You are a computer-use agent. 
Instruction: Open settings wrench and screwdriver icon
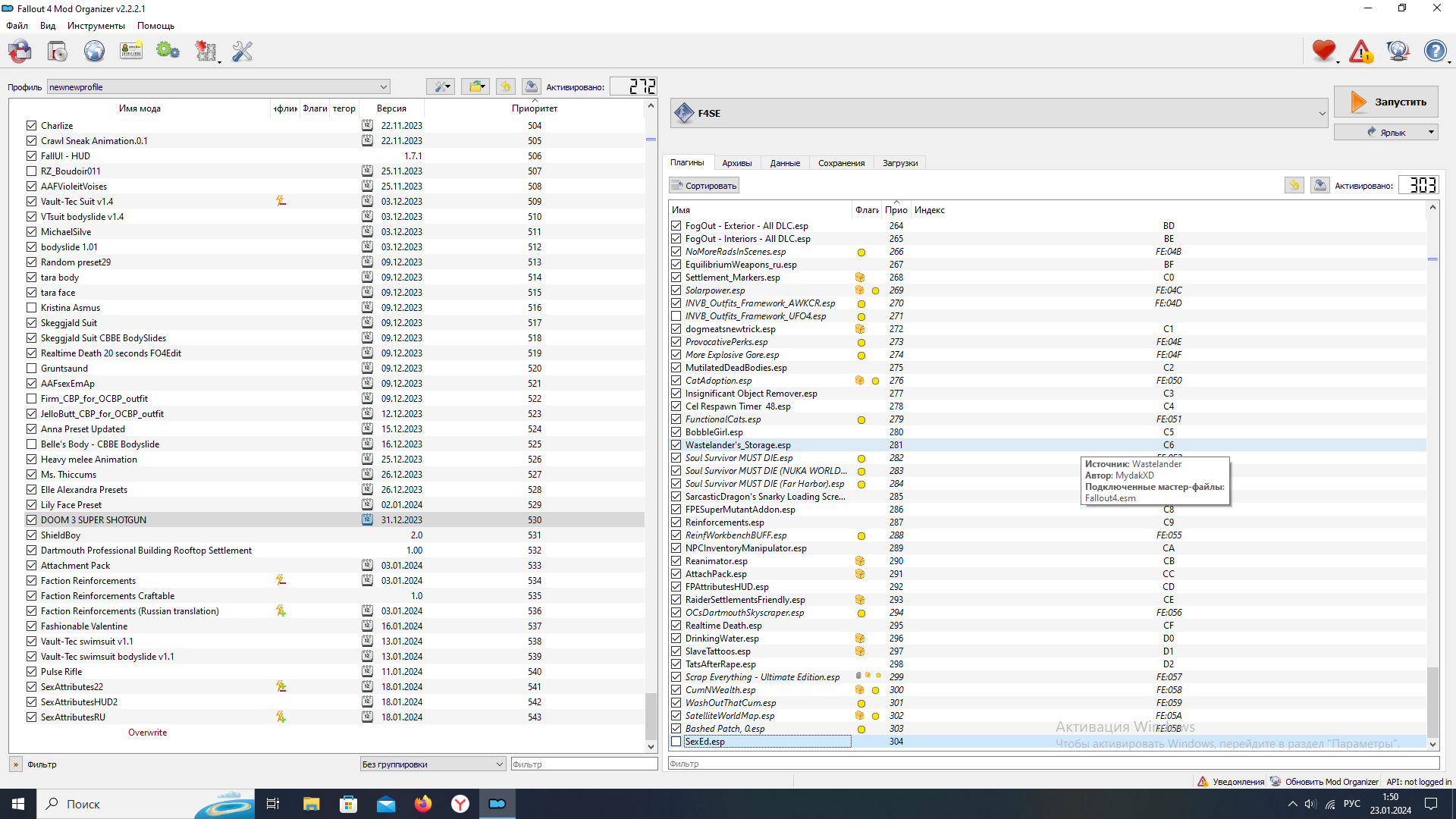[x=242, y=52]
